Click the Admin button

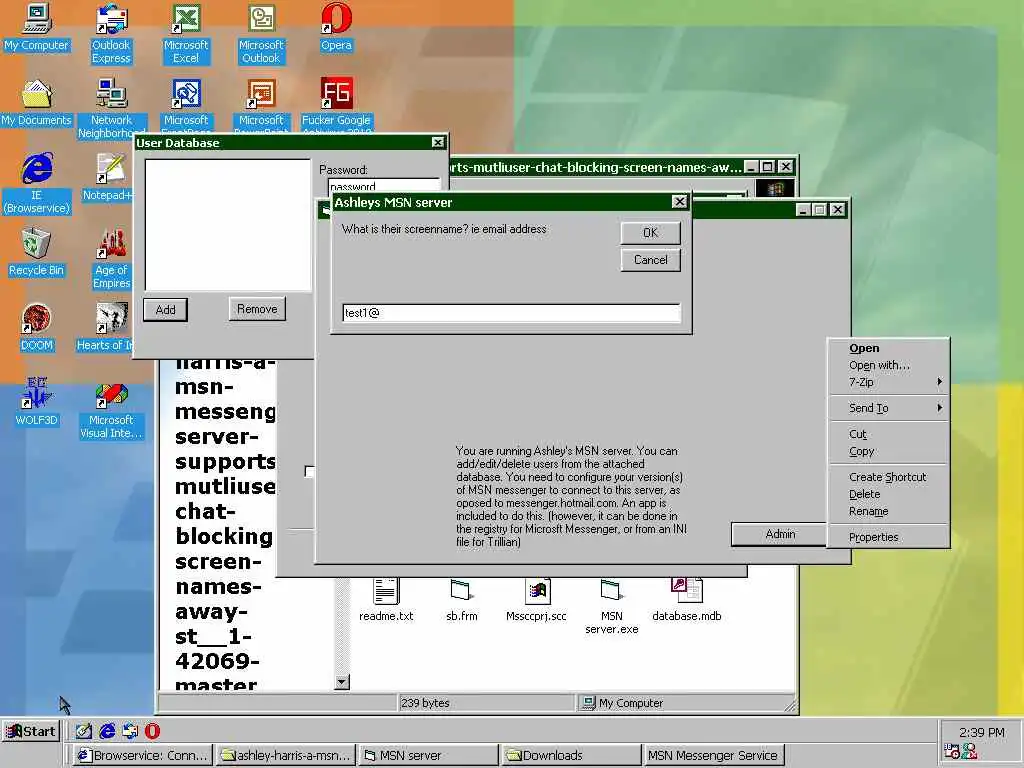click(x=780, y=534)
